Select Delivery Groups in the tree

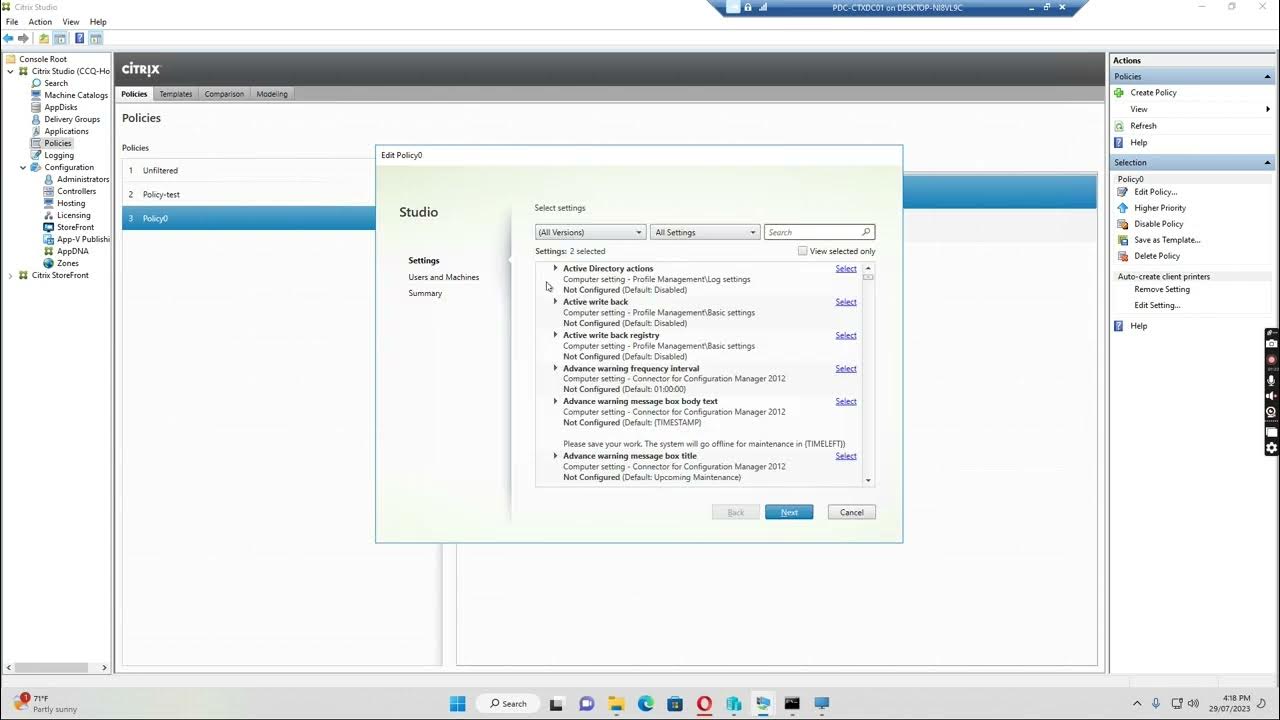pos(72,119)
